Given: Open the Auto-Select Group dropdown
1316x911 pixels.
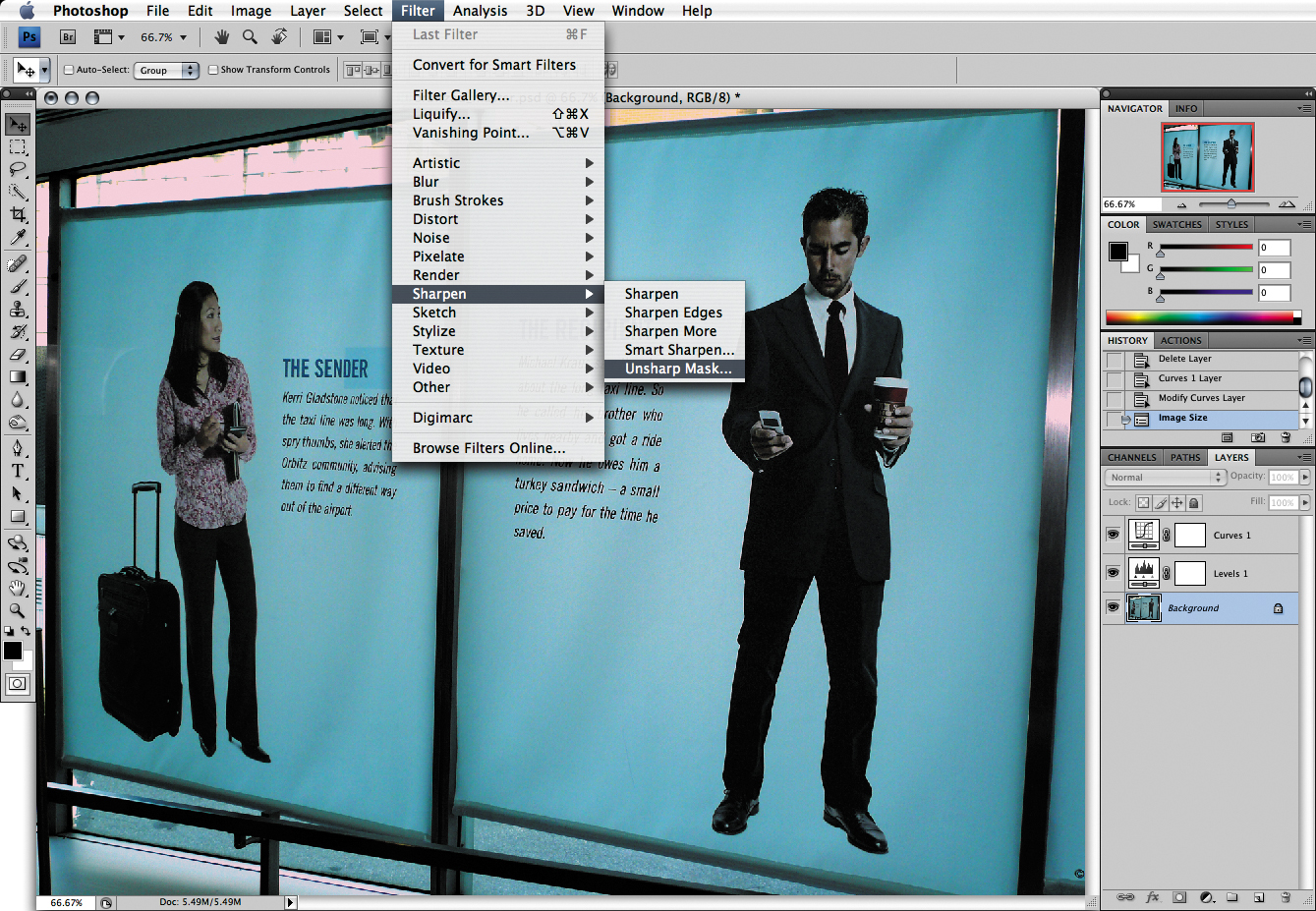Looking at the screenshot, I should click(x=167, y=70).
